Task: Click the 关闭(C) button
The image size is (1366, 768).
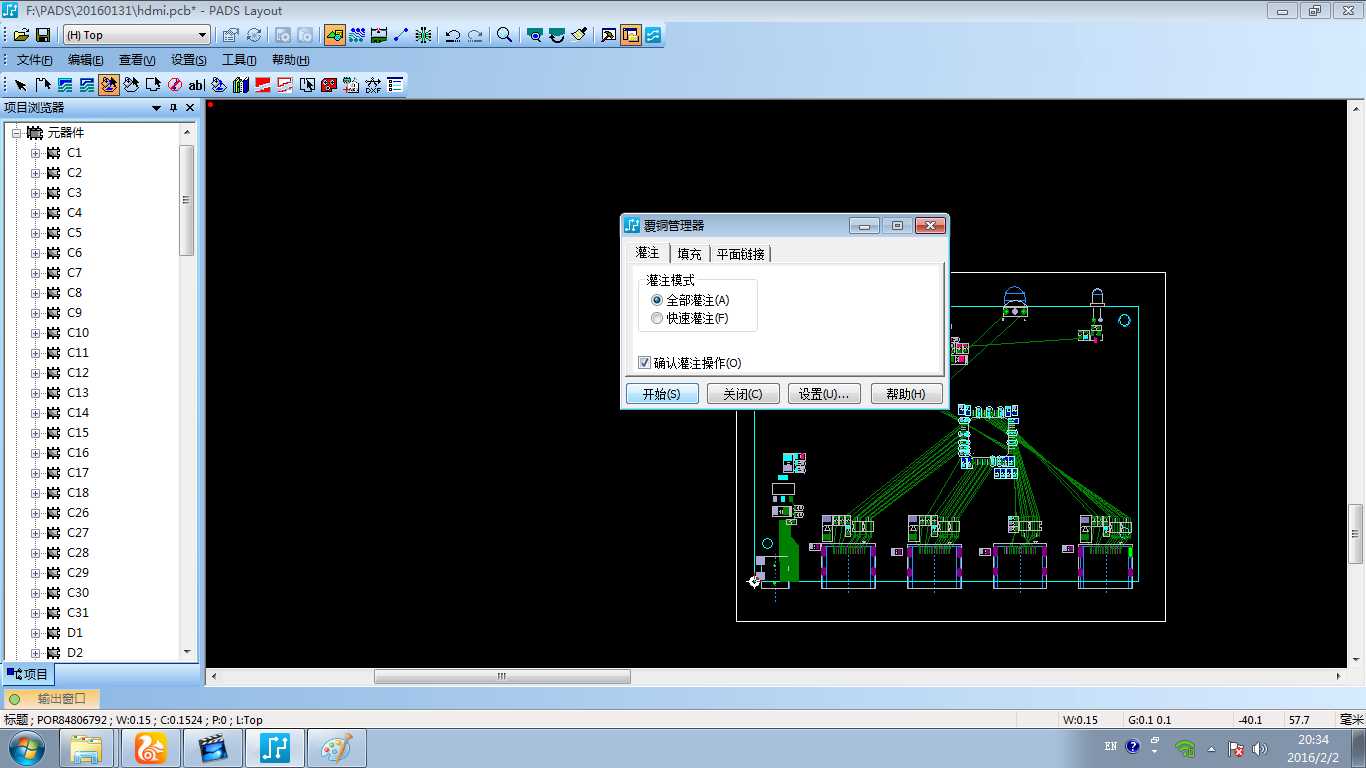Action: (743, 394)
